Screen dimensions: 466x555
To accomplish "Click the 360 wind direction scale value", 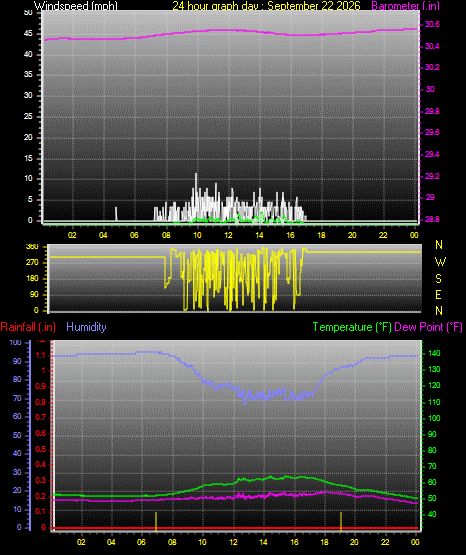I will (32, 247).
